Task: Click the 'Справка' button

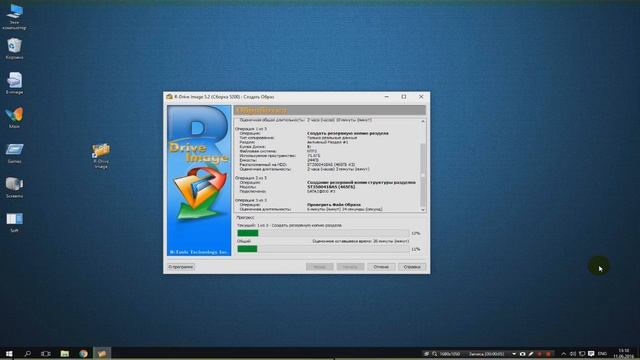Action: [412, 267]
